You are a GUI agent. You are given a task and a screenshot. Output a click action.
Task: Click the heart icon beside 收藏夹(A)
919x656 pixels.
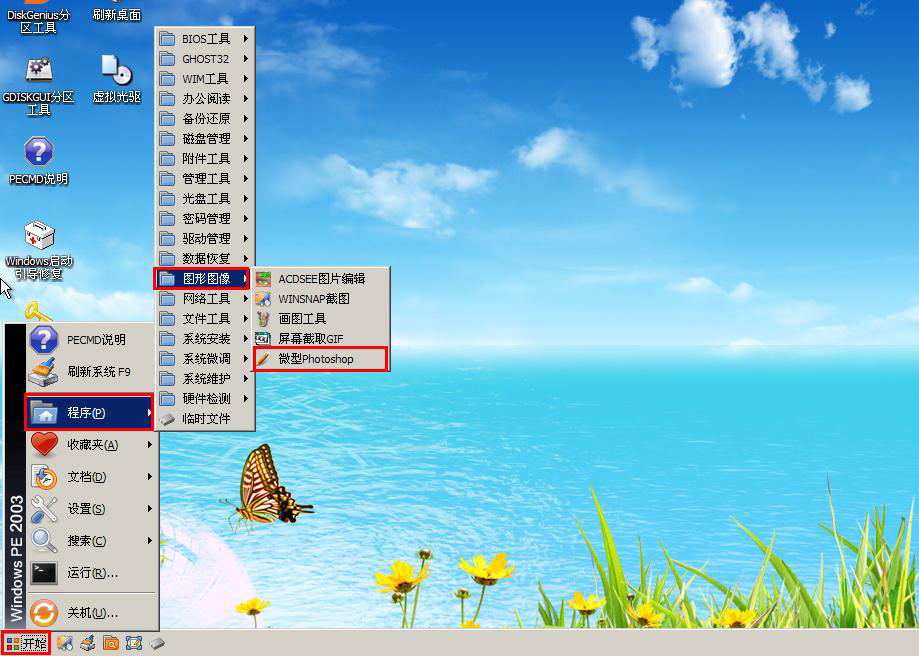coord(44,444)
